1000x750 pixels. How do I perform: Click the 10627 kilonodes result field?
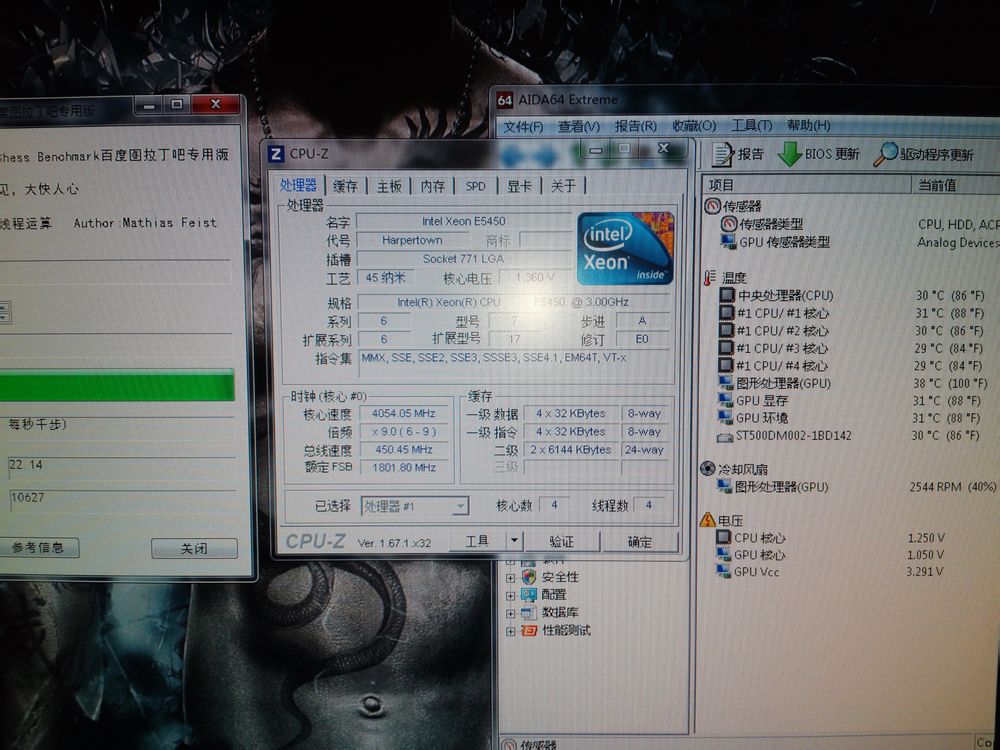121,499
